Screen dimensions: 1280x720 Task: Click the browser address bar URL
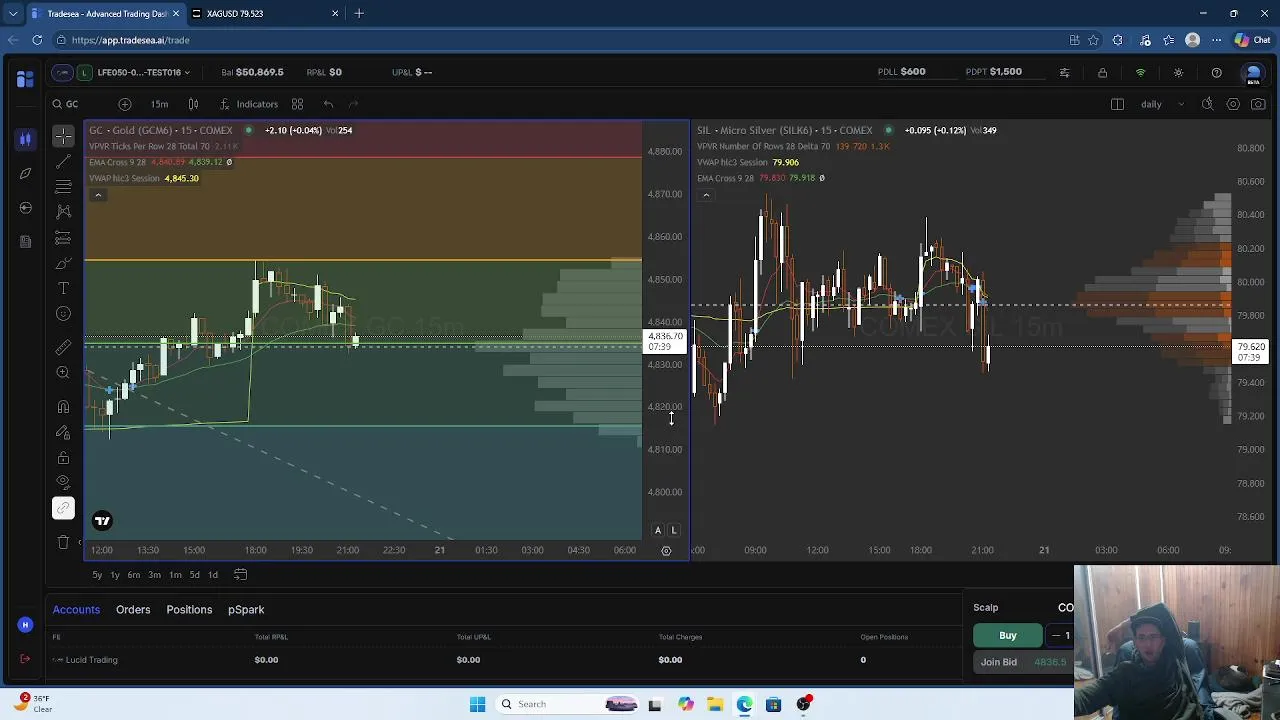pos(130,40)
